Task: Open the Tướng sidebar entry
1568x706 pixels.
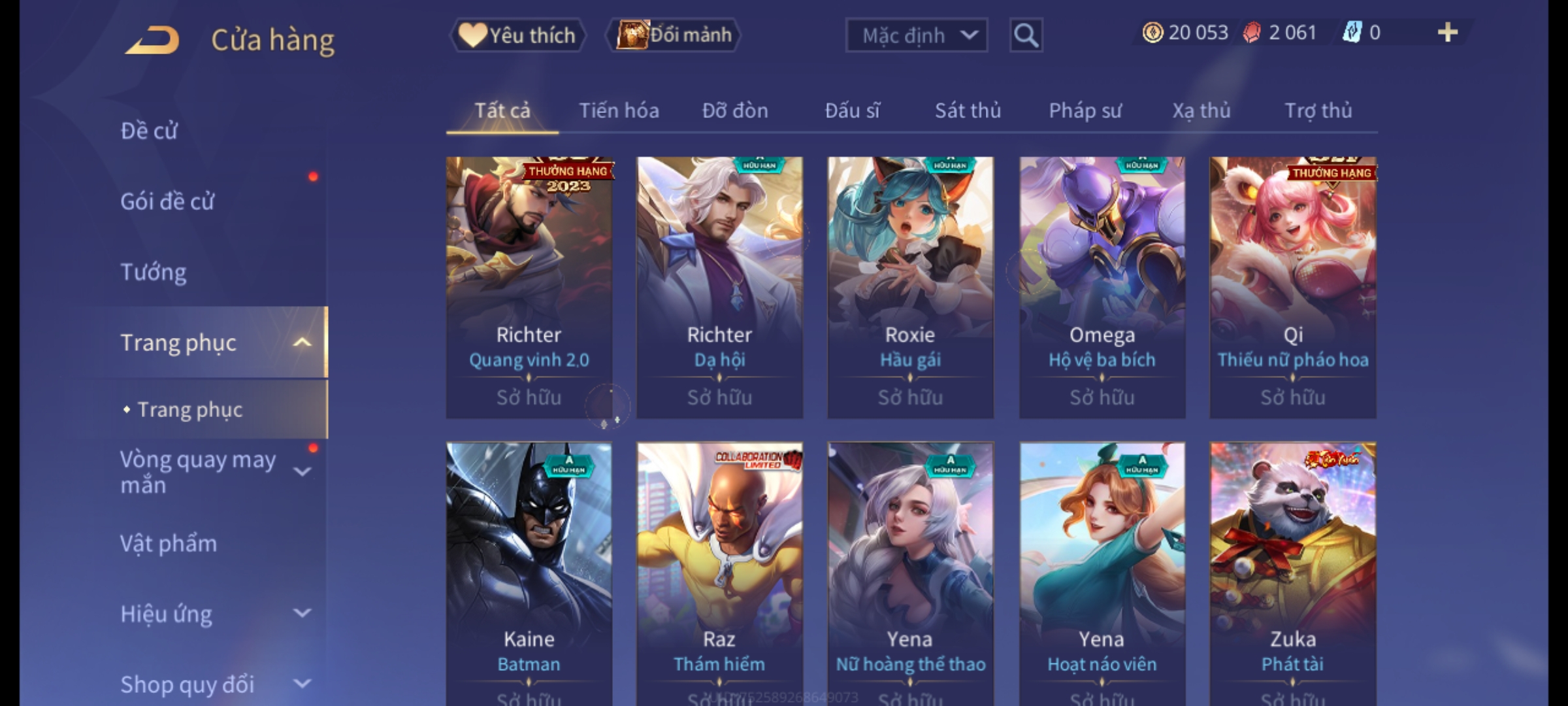Action: (x=154, y=272)
